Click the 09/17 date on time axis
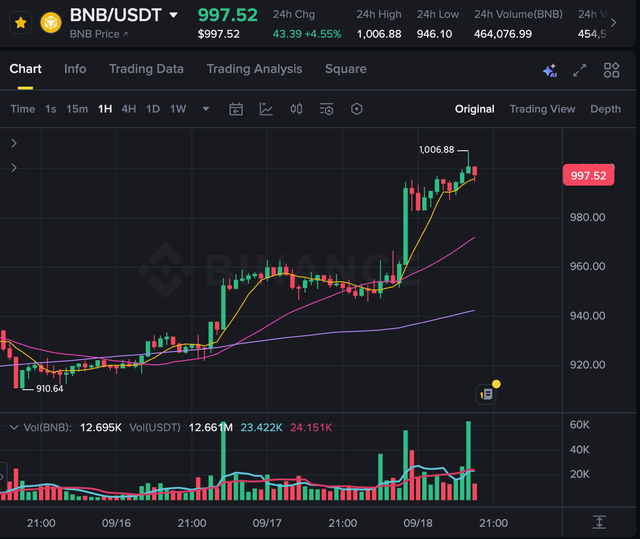The height and width of the screenshot is (539, 640). (x=267, y=523)
